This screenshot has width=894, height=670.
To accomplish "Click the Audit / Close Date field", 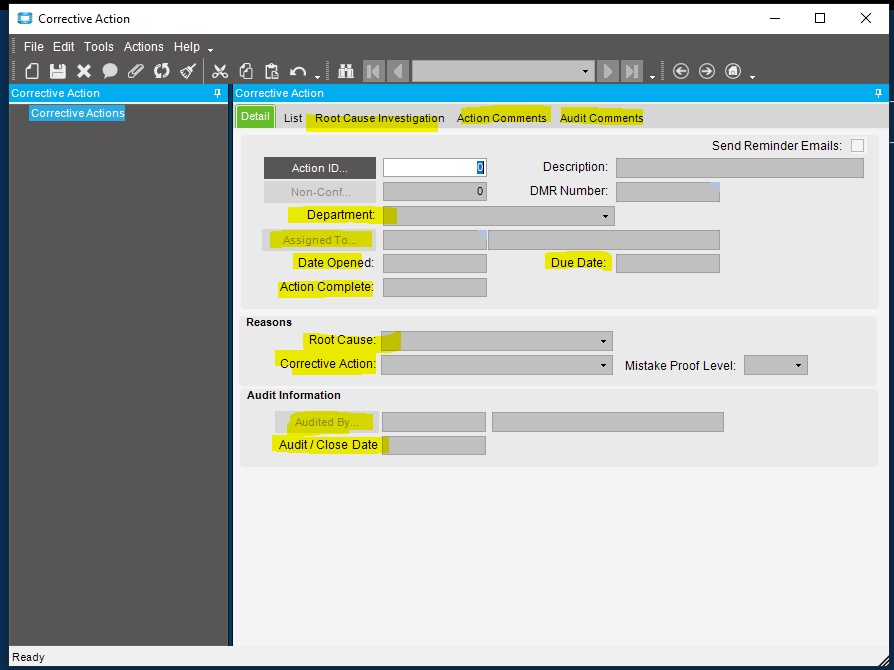I will tap(434, 445).
